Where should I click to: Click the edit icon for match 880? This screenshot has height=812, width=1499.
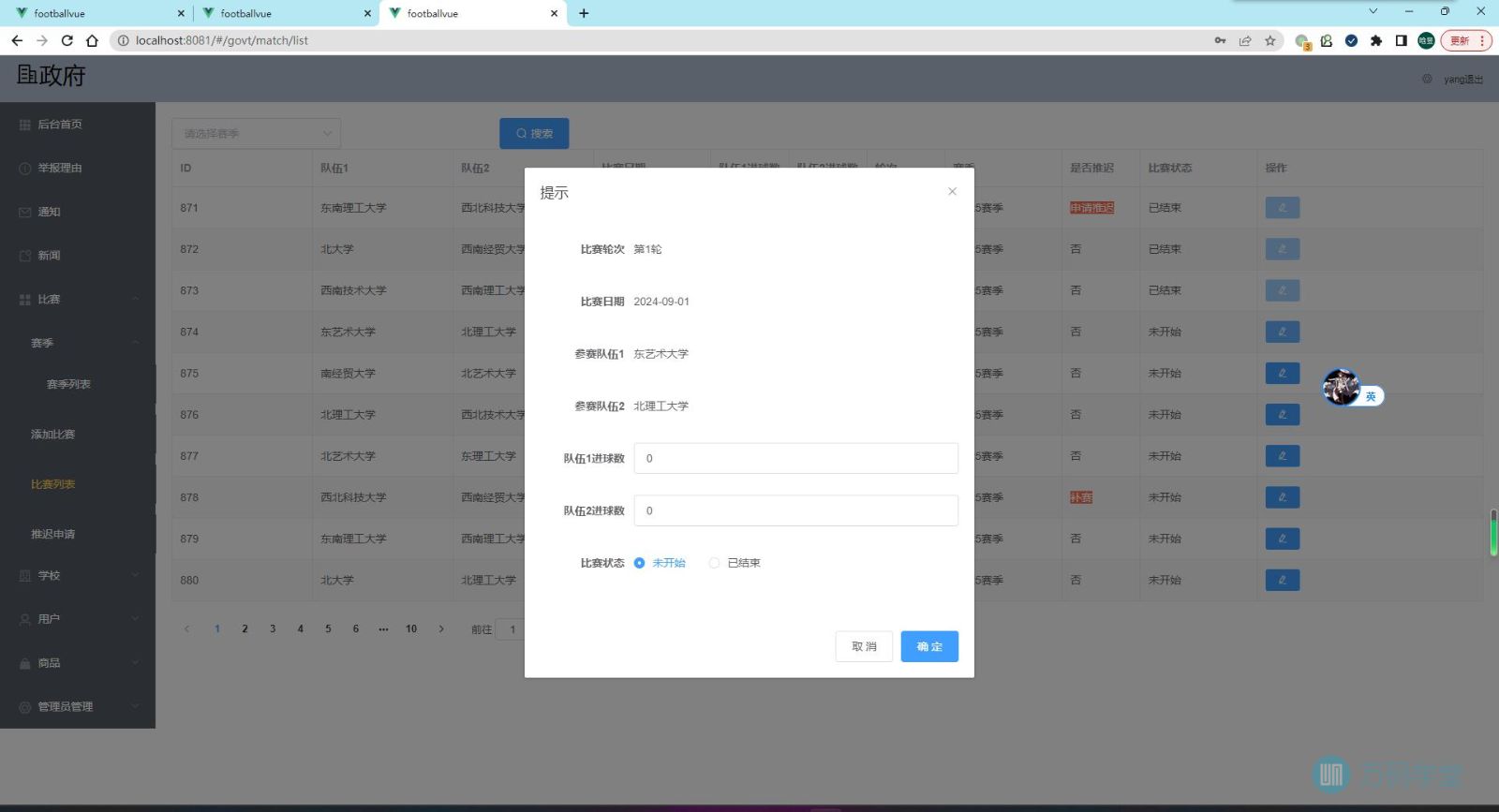point(1282,580)
